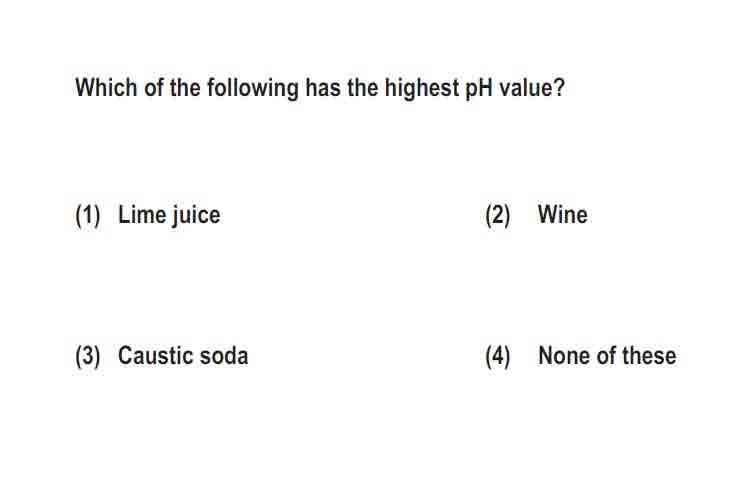Viewport: 750px width, 500px height.
Task: Click the (1) option number
Action: [x=88, y=215]
